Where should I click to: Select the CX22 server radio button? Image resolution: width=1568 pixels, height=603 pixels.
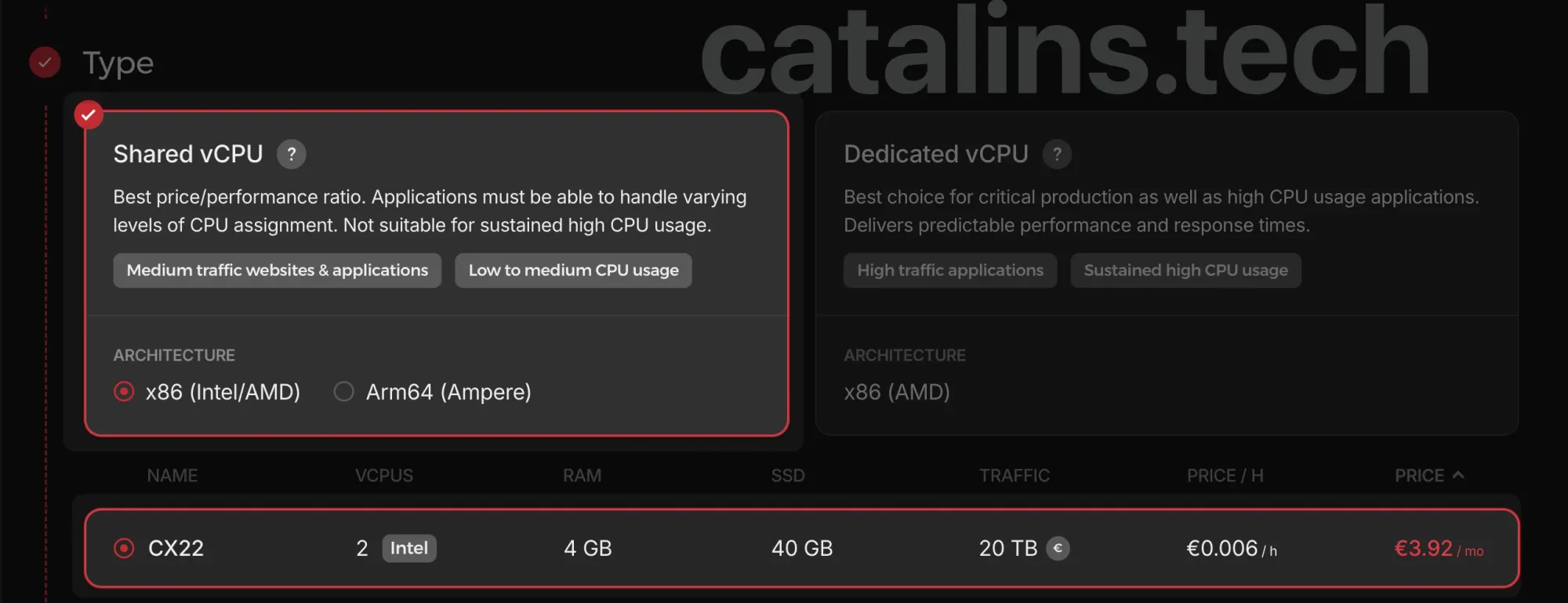[x=124, y=548]
